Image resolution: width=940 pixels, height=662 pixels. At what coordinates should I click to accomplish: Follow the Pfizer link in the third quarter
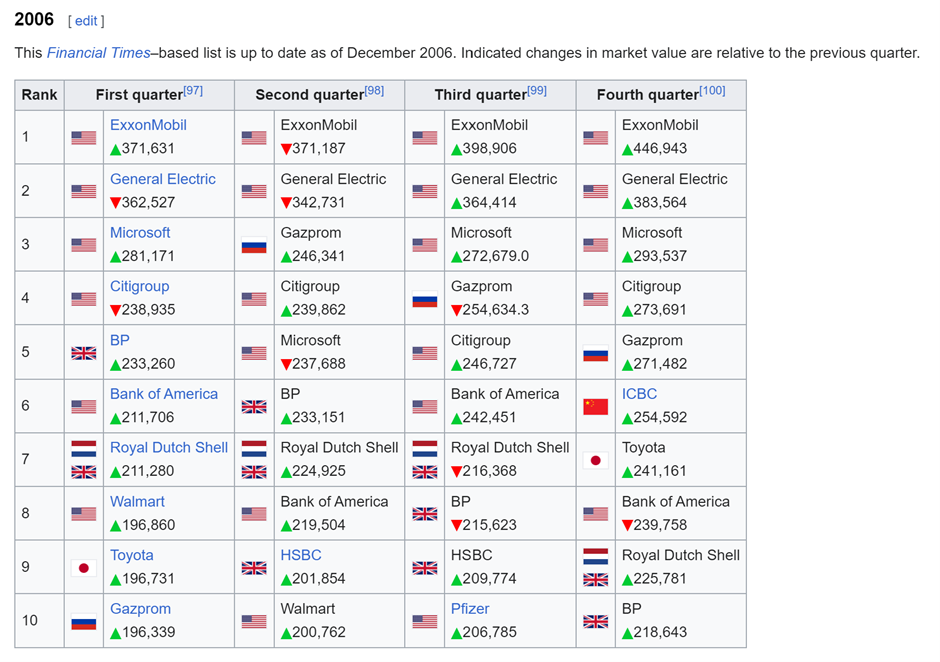471,609
